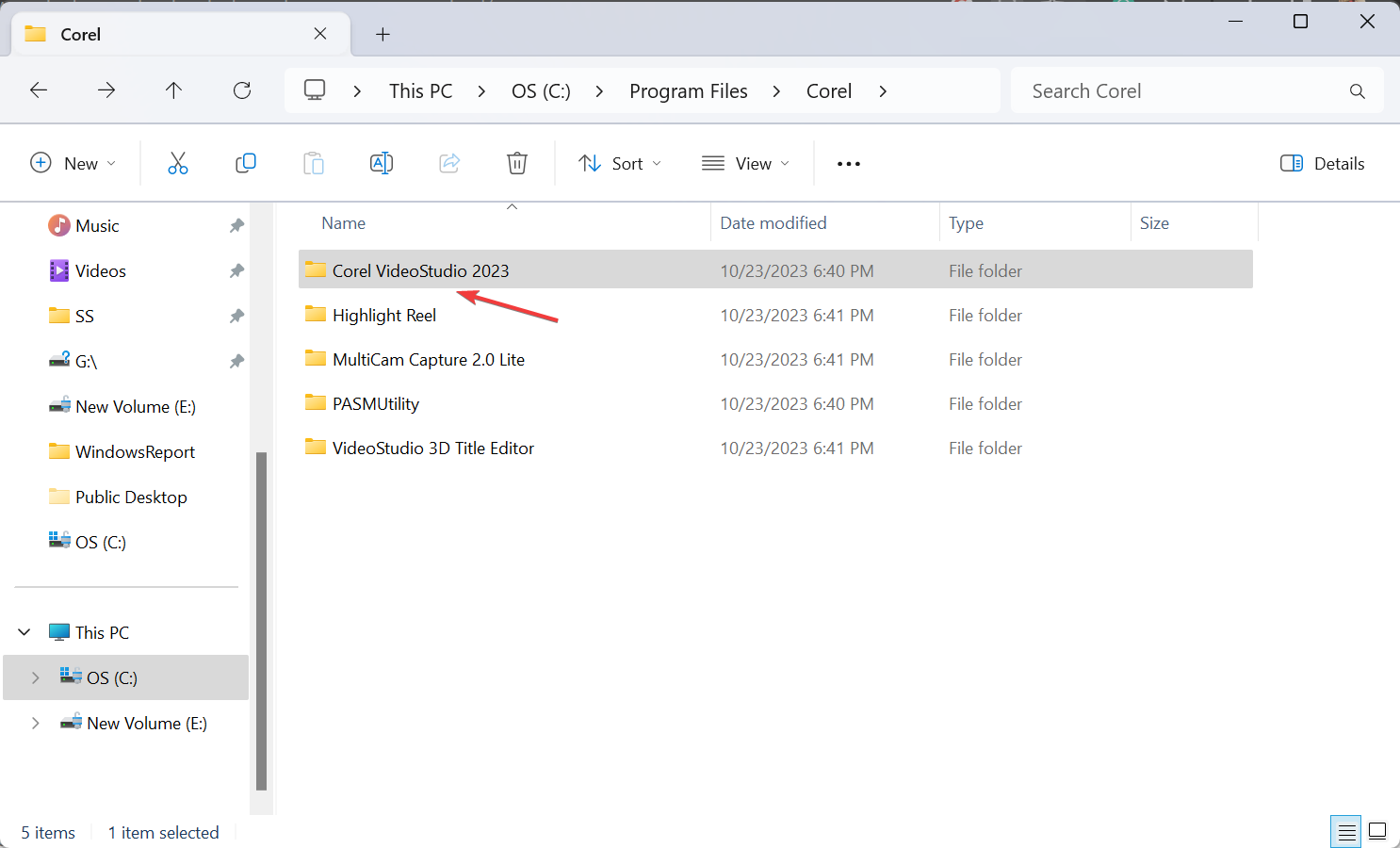Sort files by Type column

pyautogui.click(x=966, y=223)
